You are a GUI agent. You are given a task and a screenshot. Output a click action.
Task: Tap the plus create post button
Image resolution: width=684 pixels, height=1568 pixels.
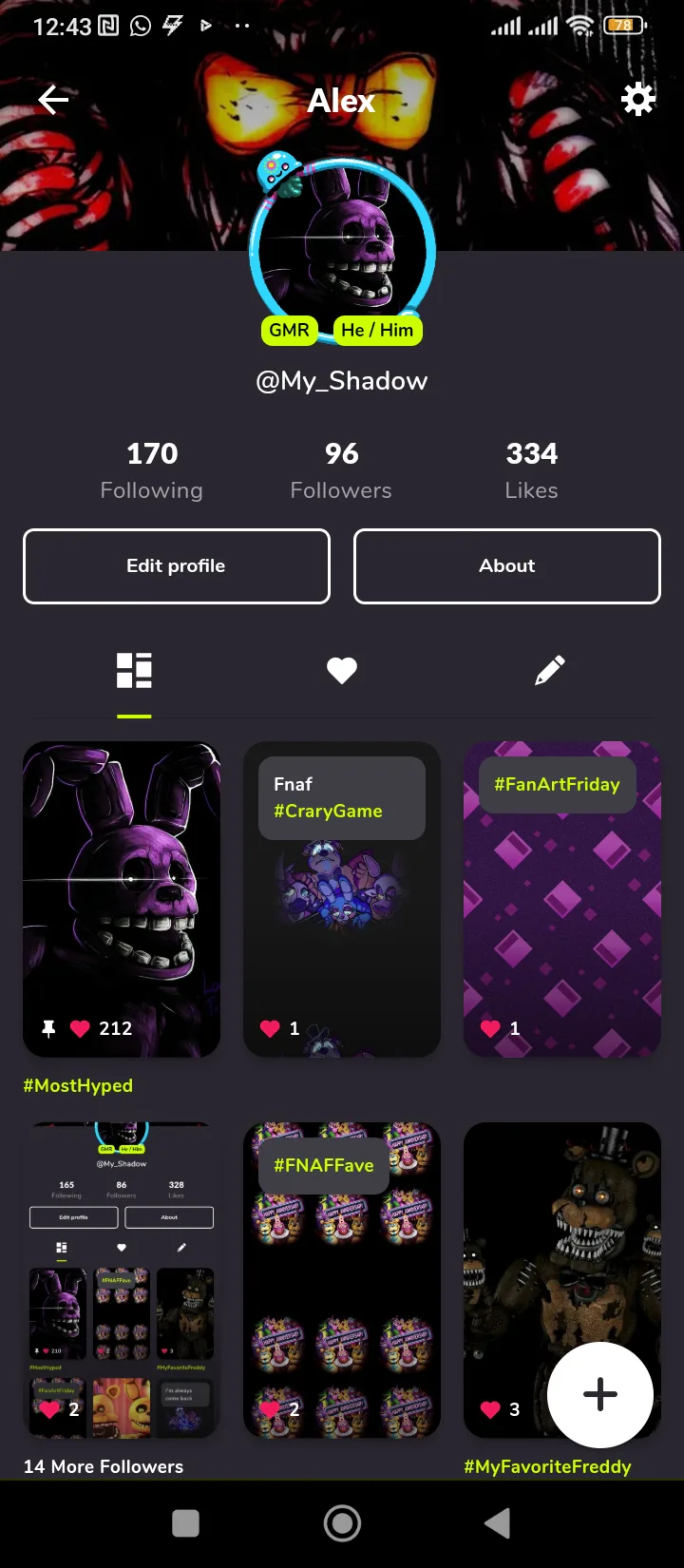click(x=600, y=1395)
